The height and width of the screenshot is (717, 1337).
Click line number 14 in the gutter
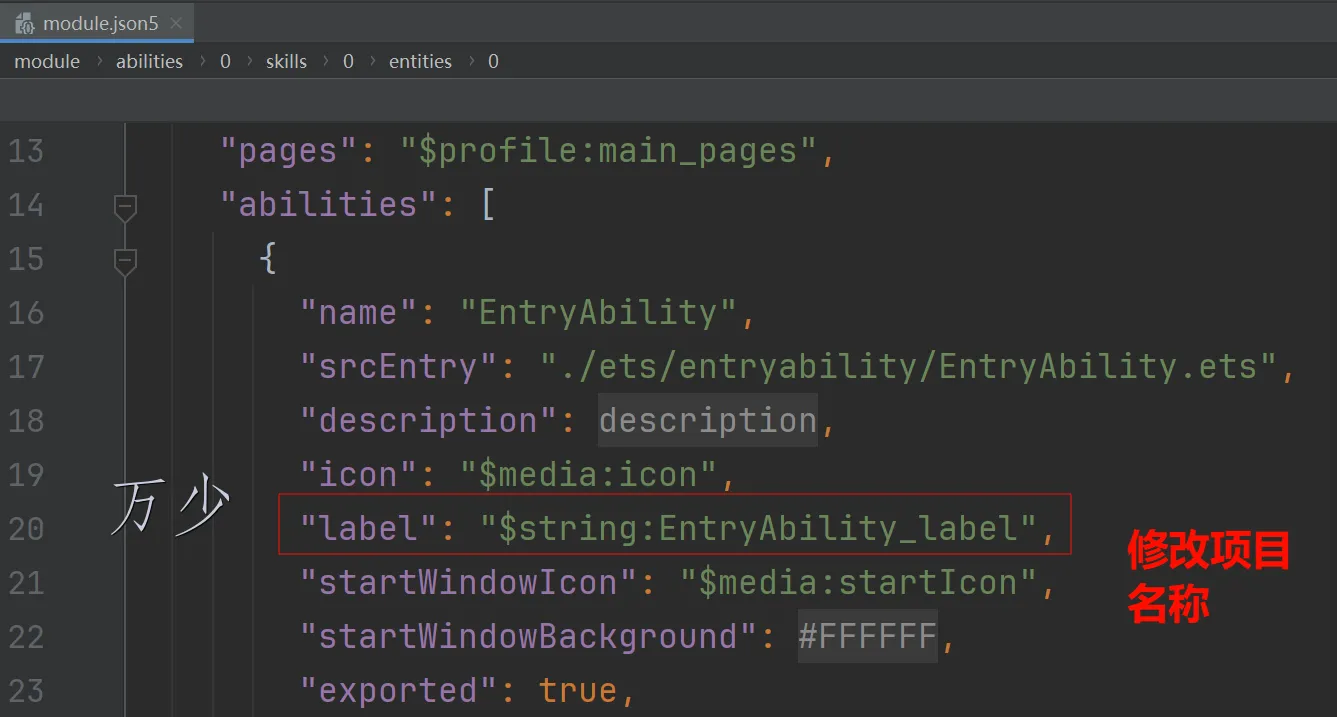26,205
